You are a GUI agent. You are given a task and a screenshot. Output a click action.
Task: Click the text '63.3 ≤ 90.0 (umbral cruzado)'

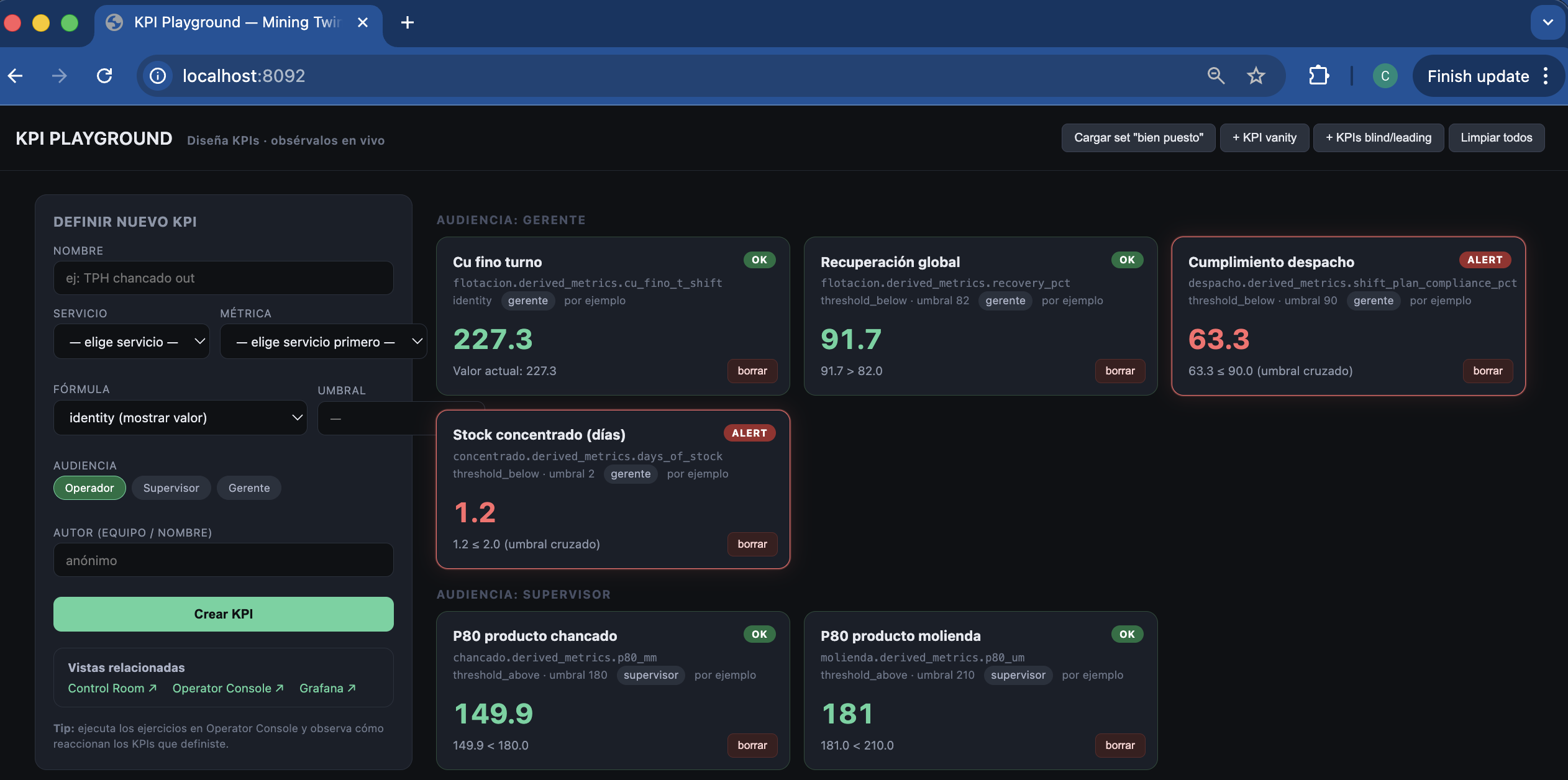[x=1270, y=371]
